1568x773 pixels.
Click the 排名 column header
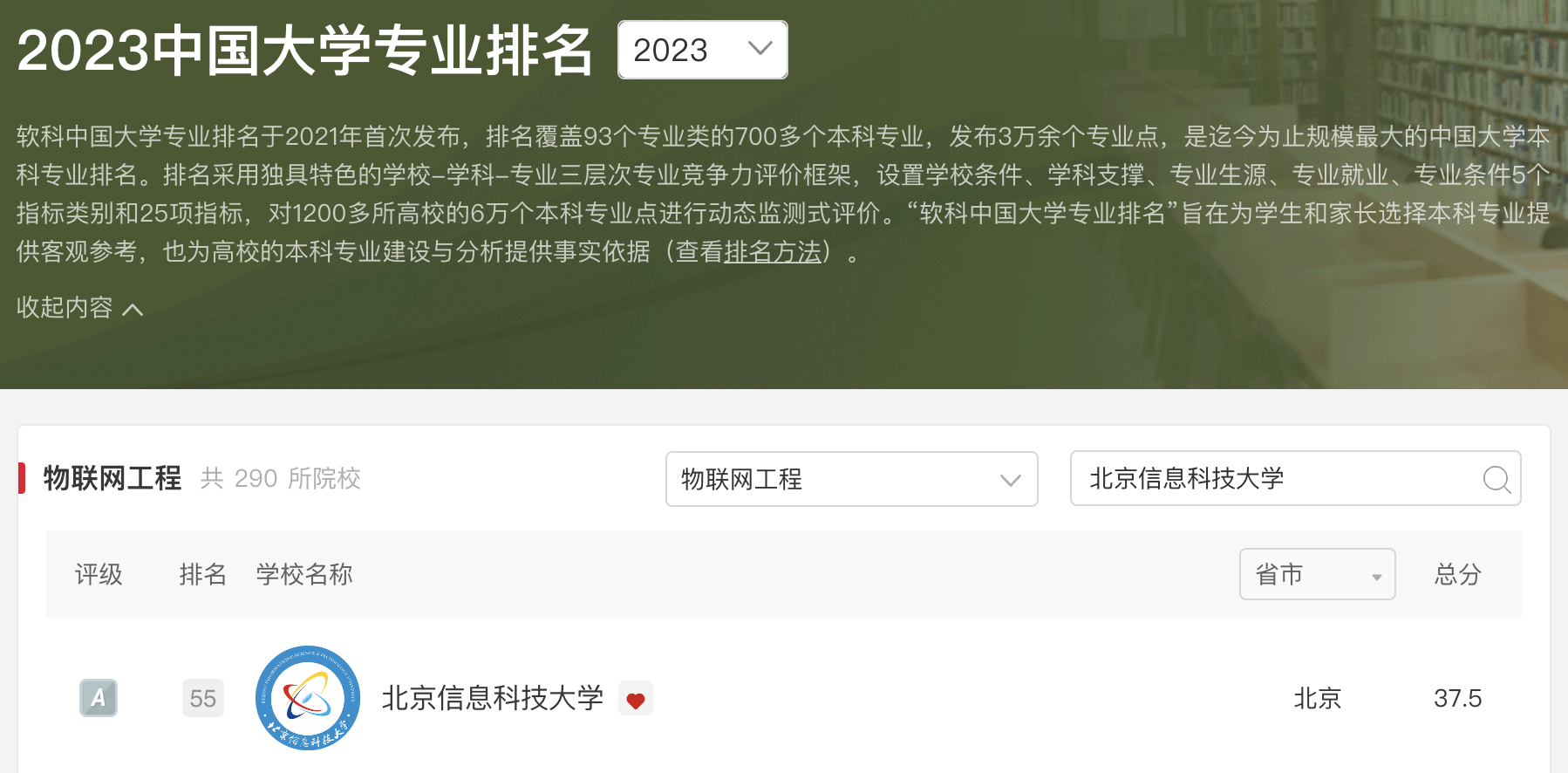[202, 574]
